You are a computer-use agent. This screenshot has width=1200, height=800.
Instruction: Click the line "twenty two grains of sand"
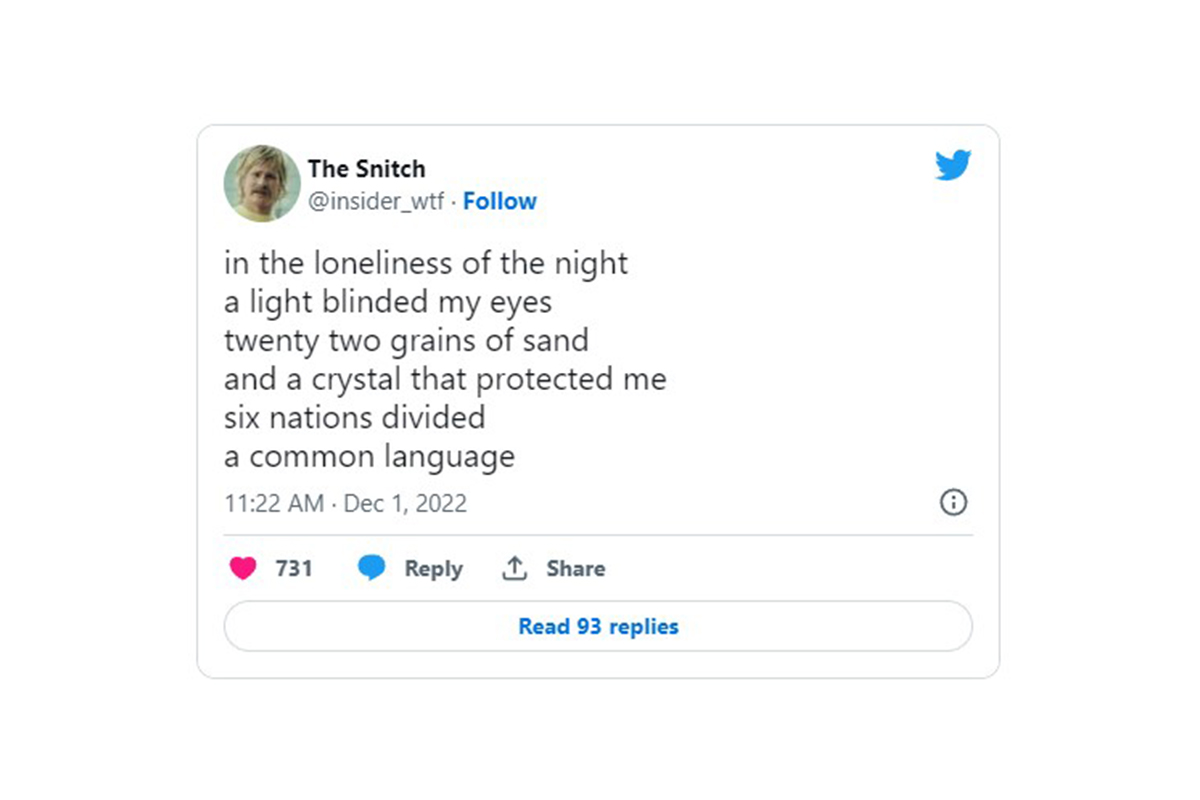tap(406, 340)
